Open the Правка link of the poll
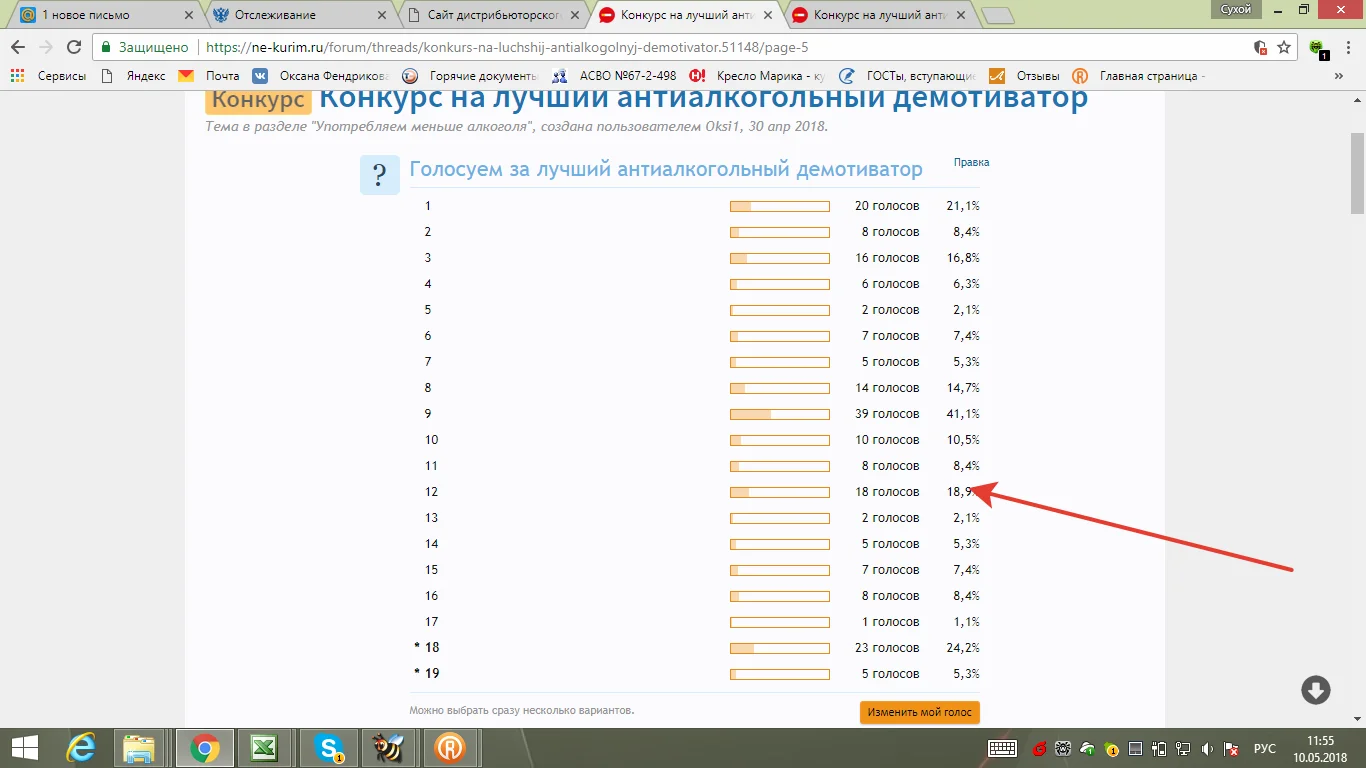 969,161
